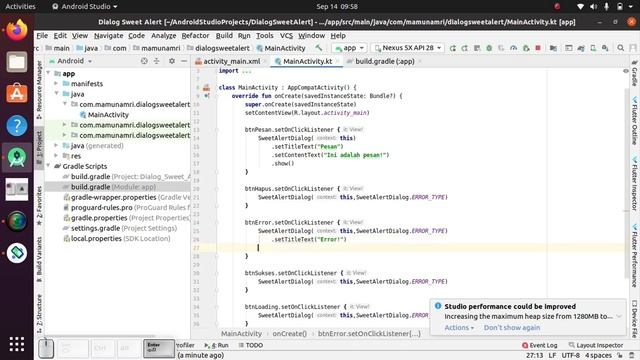The height and width of the screenshot is (360, 640).
Task: Open the Build menu
Action: (x=224, y=36)
